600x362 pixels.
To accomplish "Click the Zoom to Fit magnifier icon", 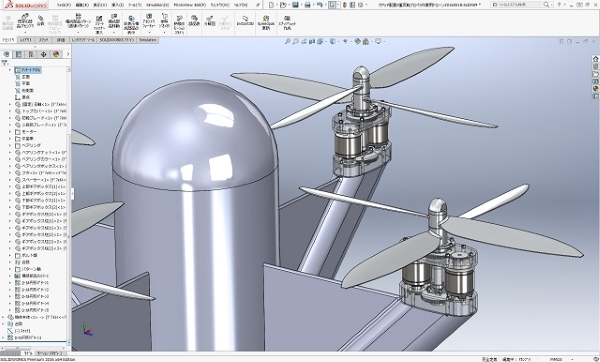I will click(287, 41).
